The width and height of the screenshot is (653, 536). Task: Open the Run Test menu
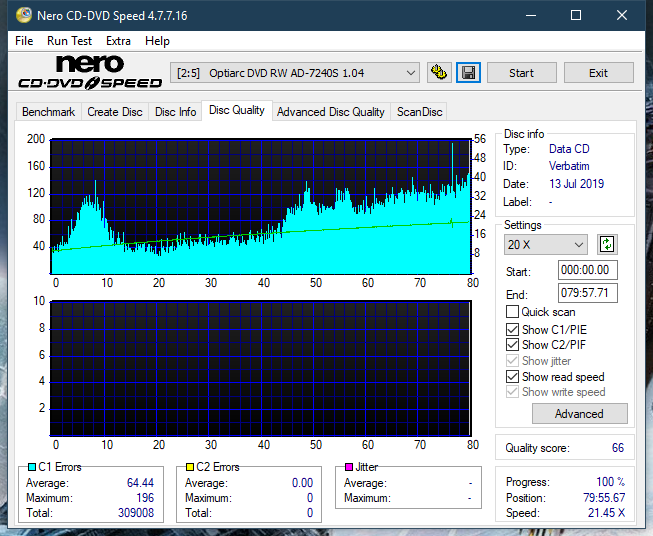click(69, 41)
